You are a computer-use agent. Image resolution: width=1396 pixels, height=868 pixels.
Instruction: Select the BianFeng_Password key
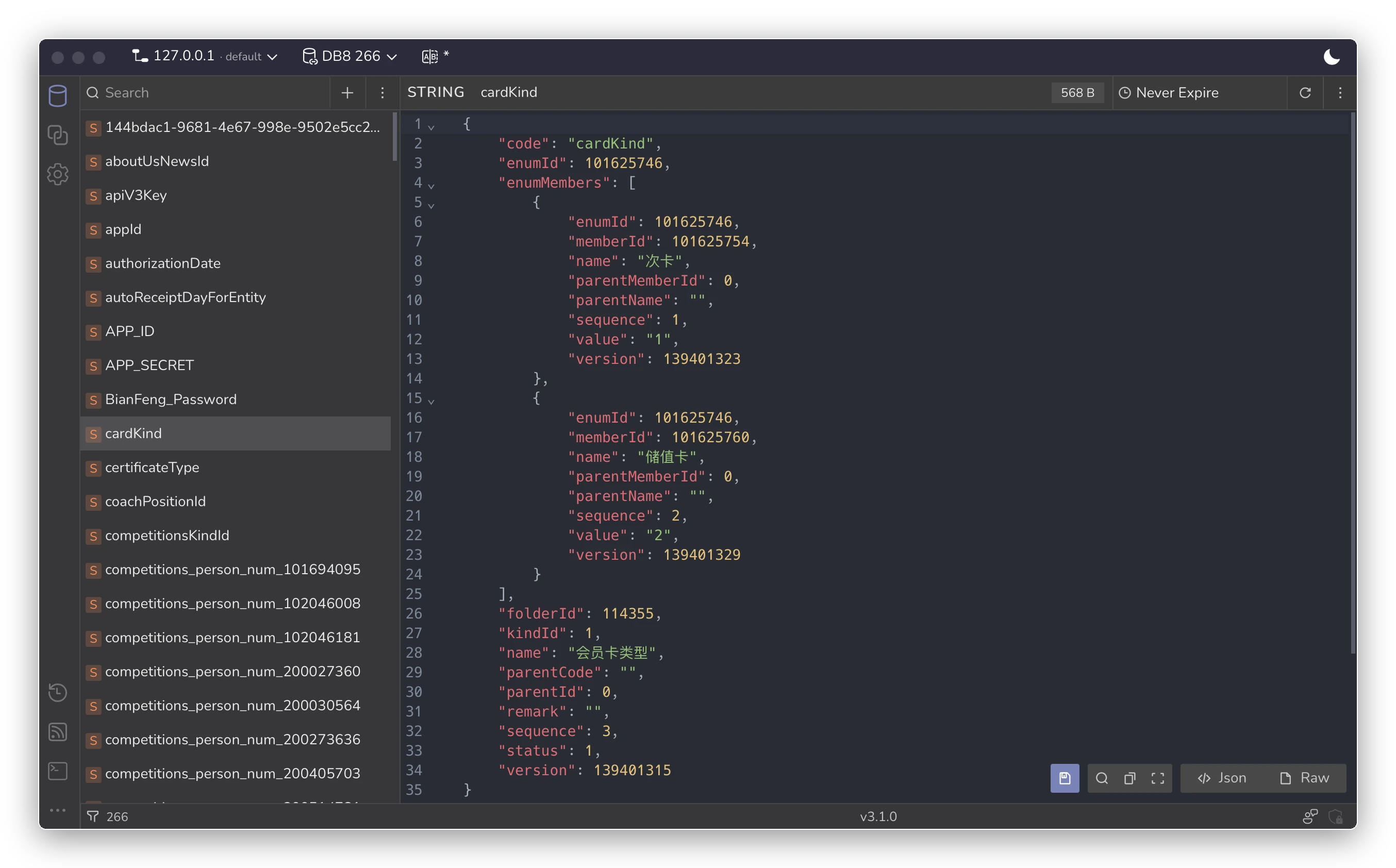pos(236,399)
